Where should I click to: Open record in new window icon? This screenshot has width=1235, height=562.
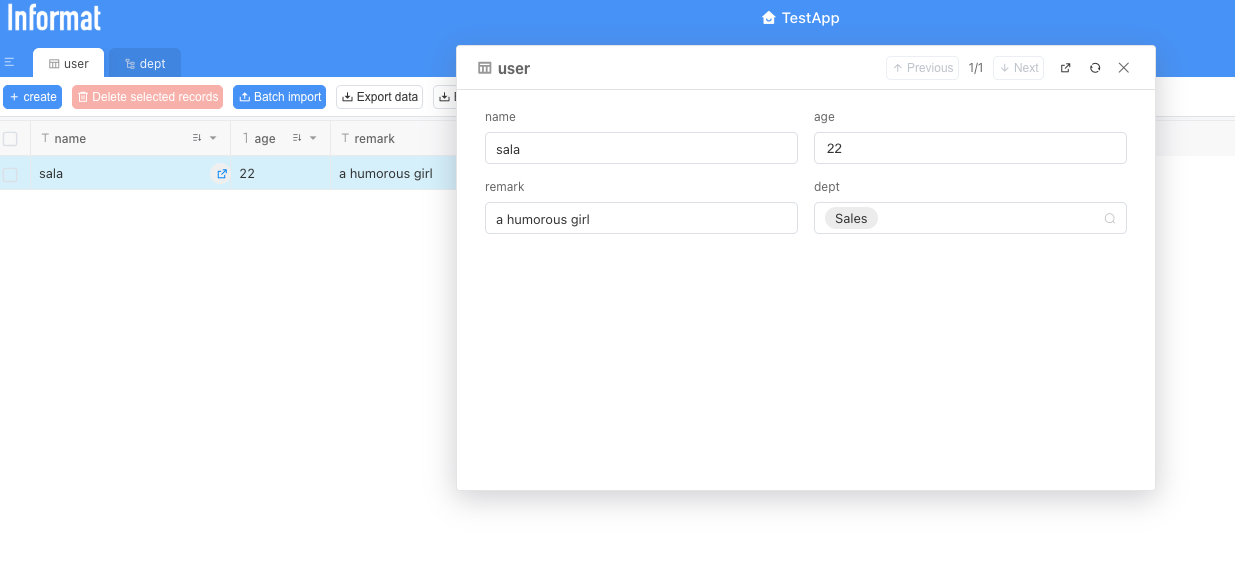coord(1065,68)
